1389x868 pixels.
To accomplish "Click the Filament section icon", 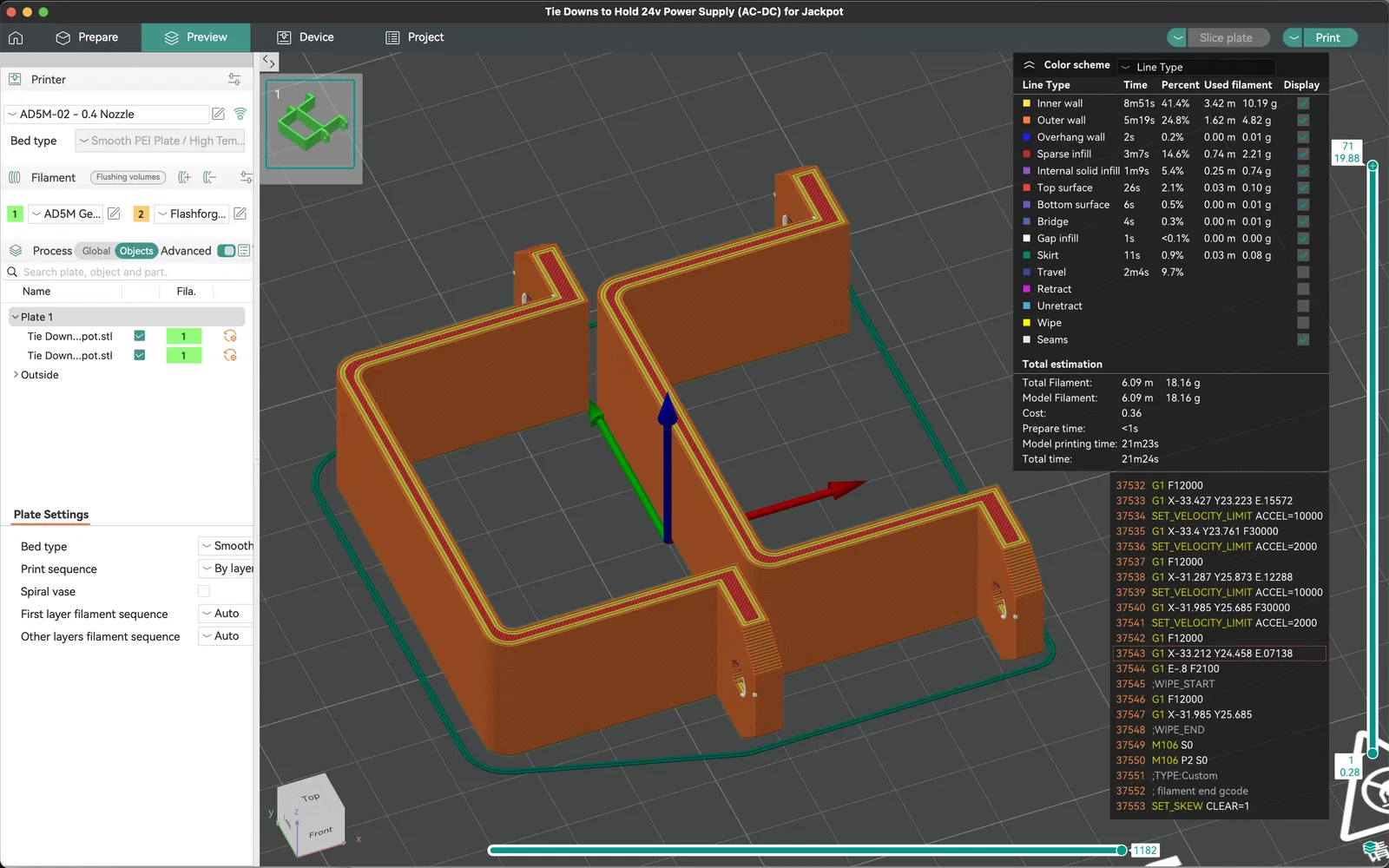I will tap(15, 177).
